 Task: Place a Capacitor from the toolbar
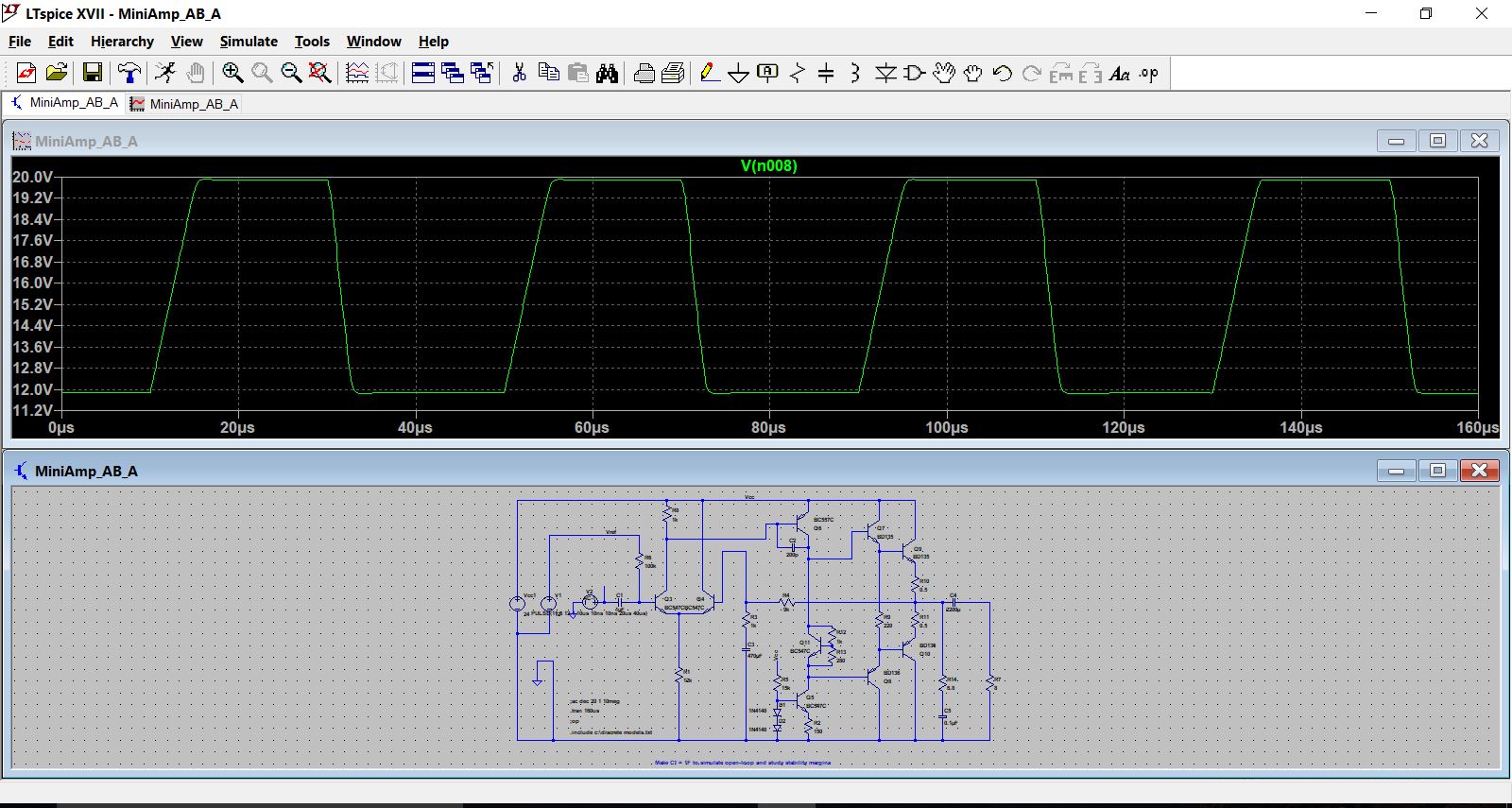(x=826, y=73)
